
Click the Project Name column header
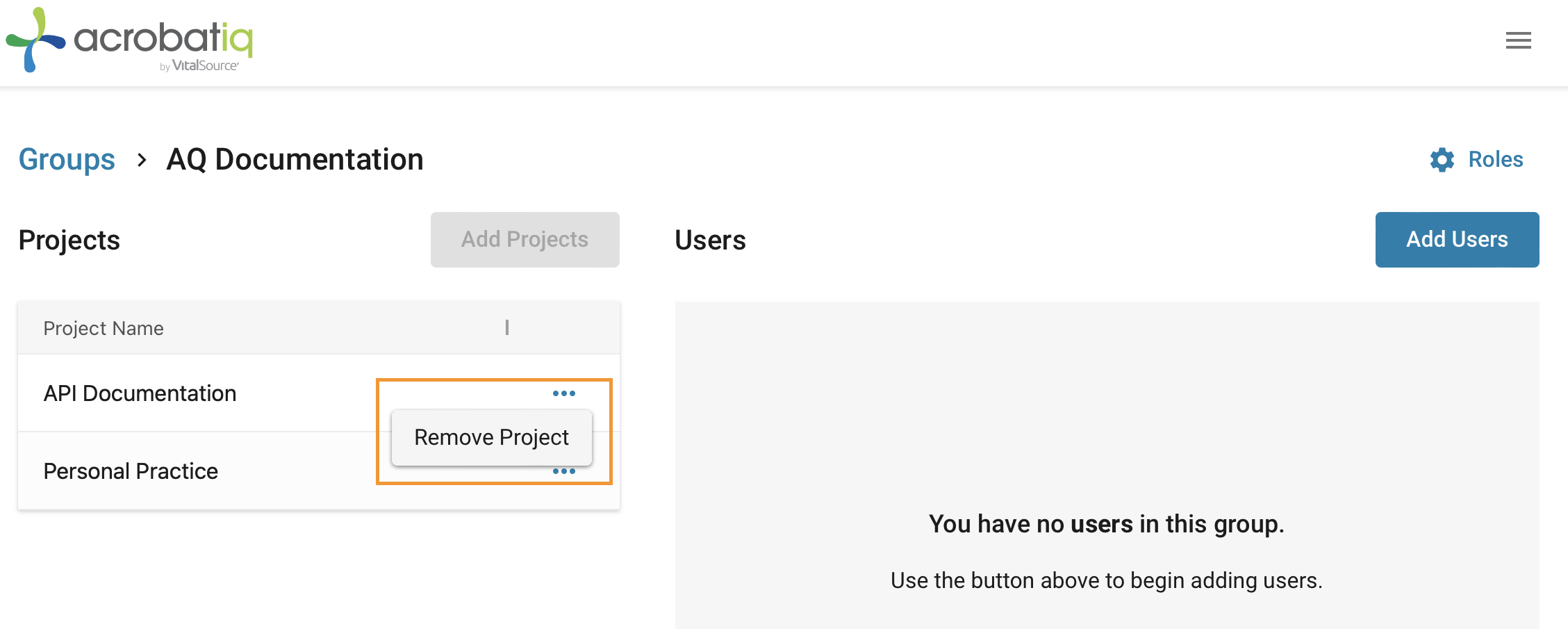[104, 328]
